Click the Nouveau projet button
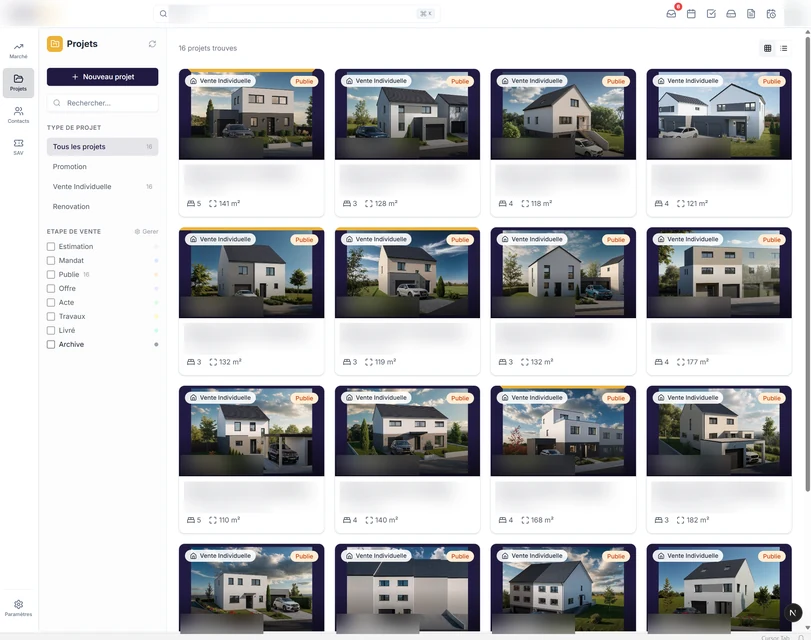This screenshot has width=811, height=640. (102, 77)
